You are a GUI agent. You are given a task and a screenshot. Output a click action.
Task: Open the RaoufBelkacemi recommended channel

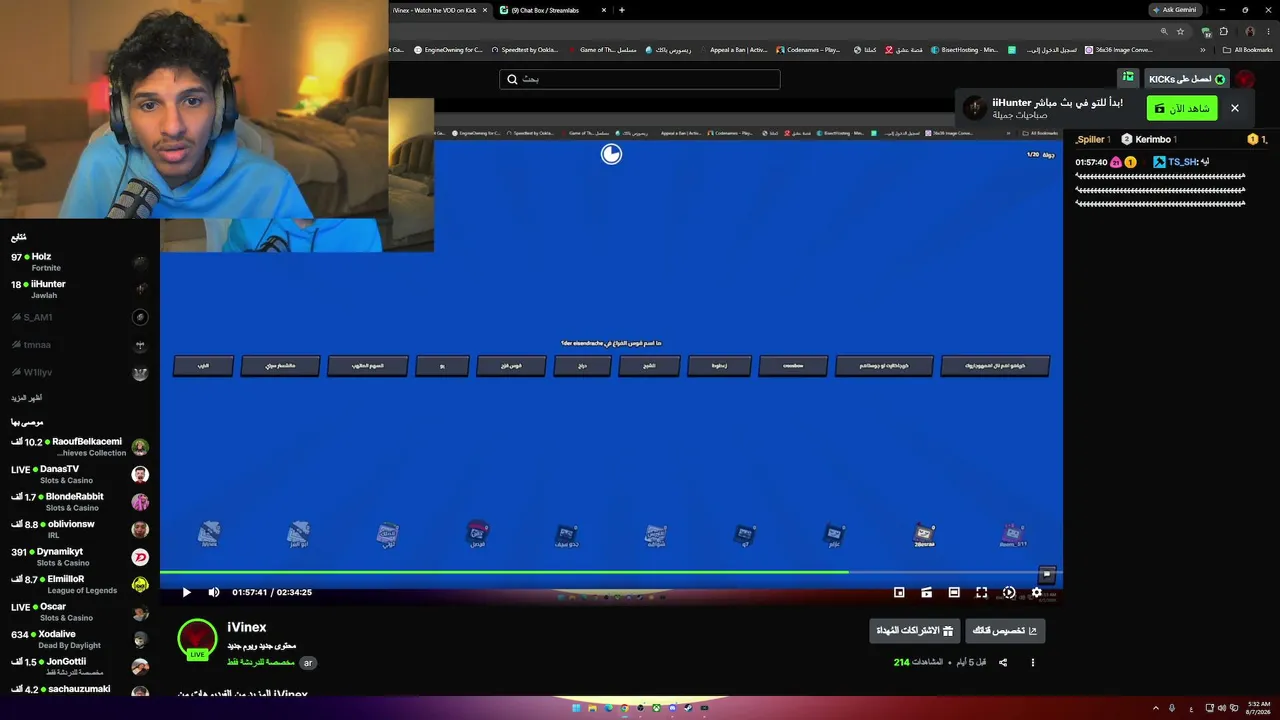80,447
